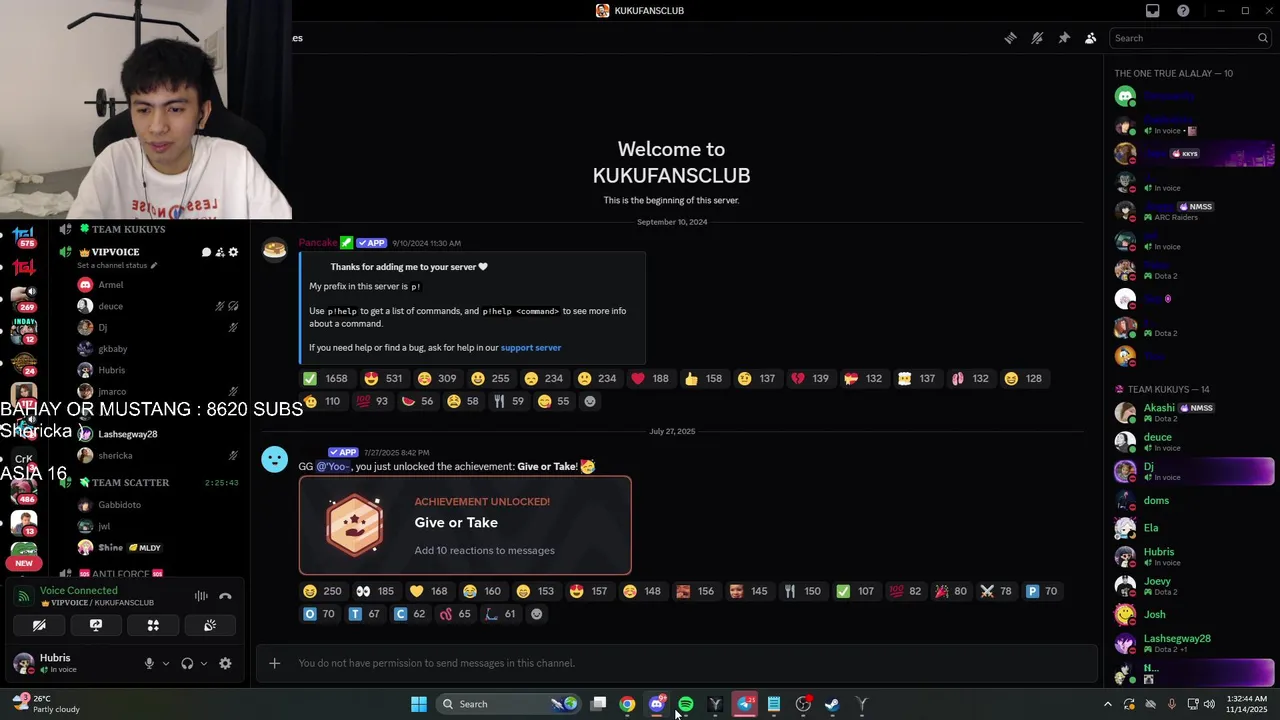Toggle green checkmark reaction with 1658
1280x720 pixels.
point(326,378)
